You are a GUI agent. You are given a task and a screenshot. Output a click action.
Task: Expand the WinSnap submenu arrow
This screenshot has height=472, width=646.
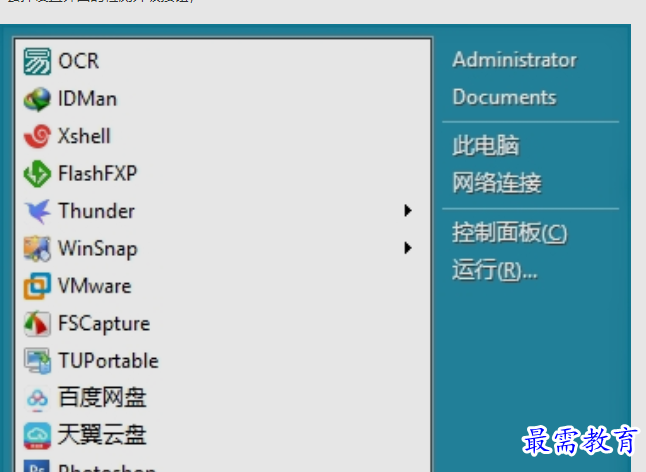[407, 248]
